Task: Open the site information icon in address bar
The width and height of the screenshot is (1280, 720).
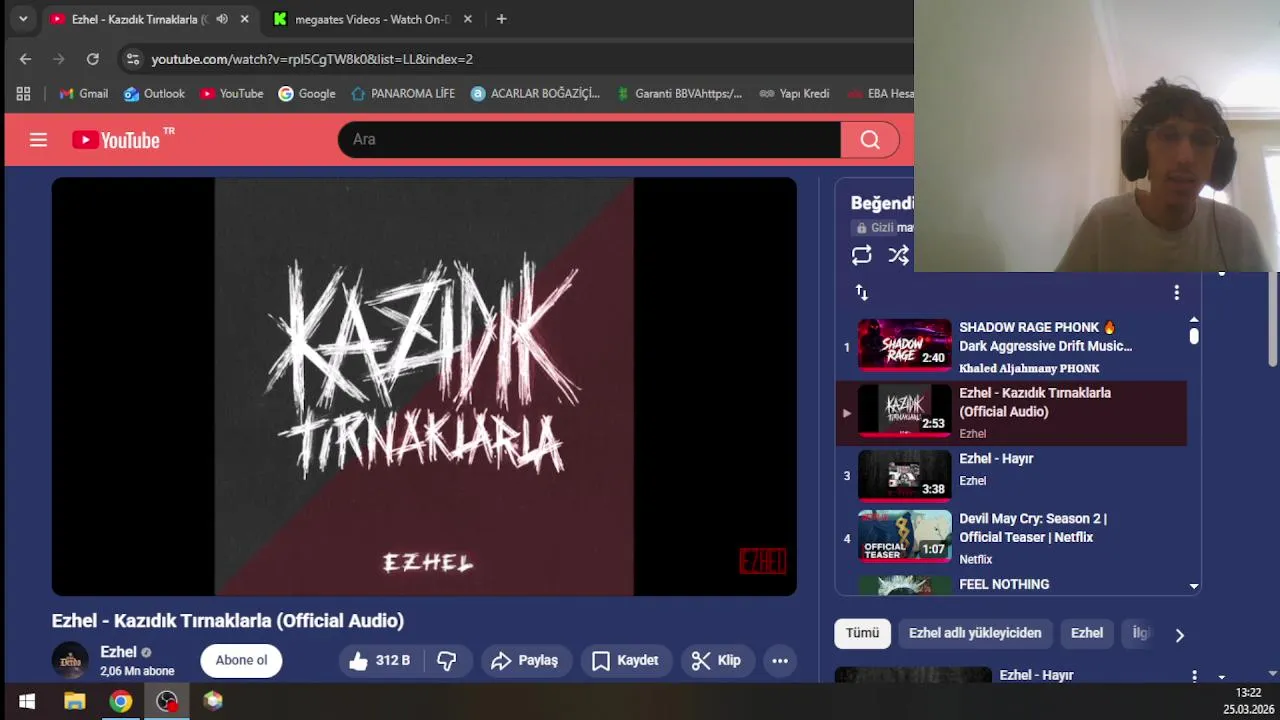Action: pyautogui.click(x=132, y=59)
